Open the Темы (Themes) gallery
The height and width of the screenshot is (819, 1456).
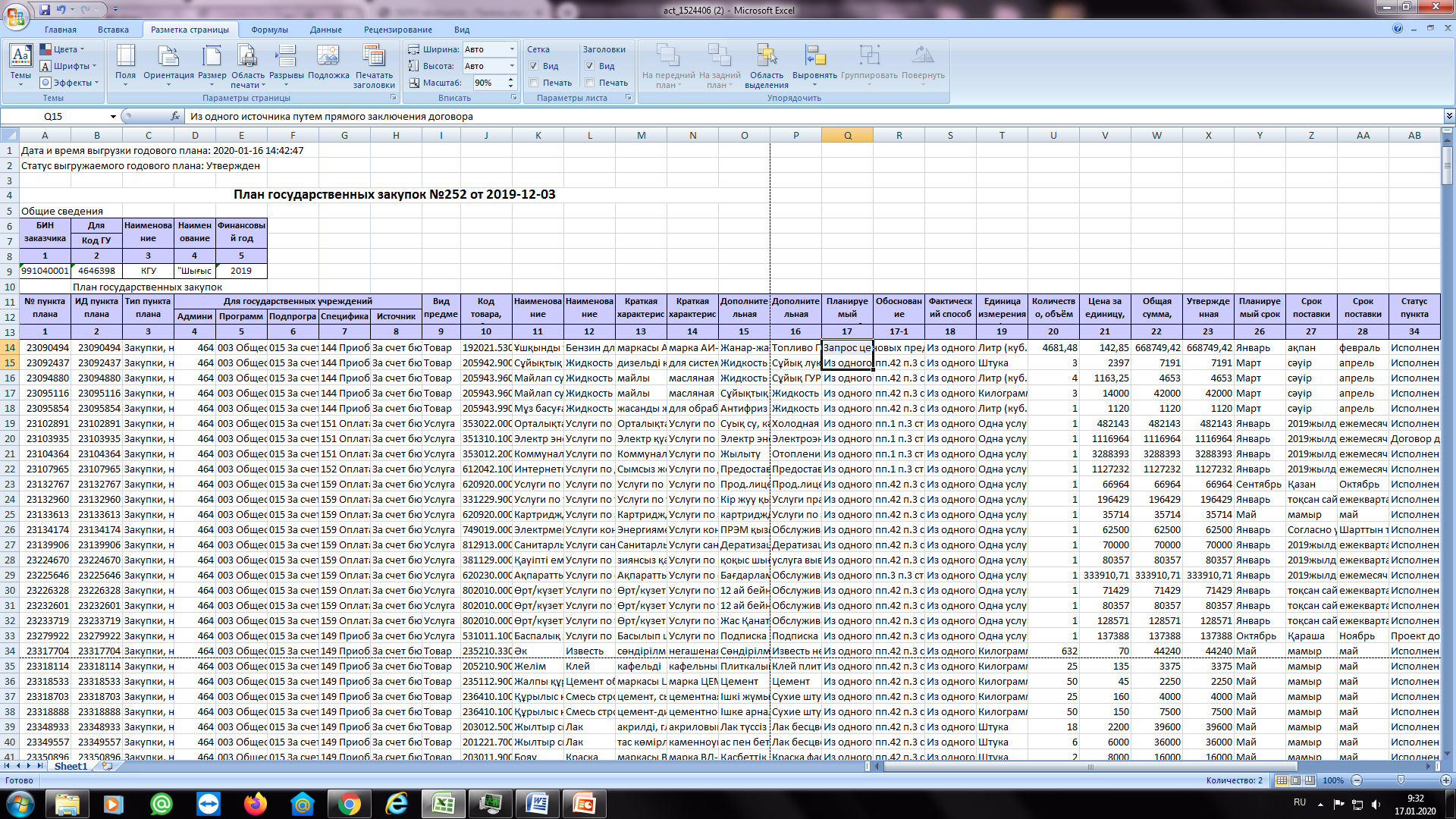(20, 64)
